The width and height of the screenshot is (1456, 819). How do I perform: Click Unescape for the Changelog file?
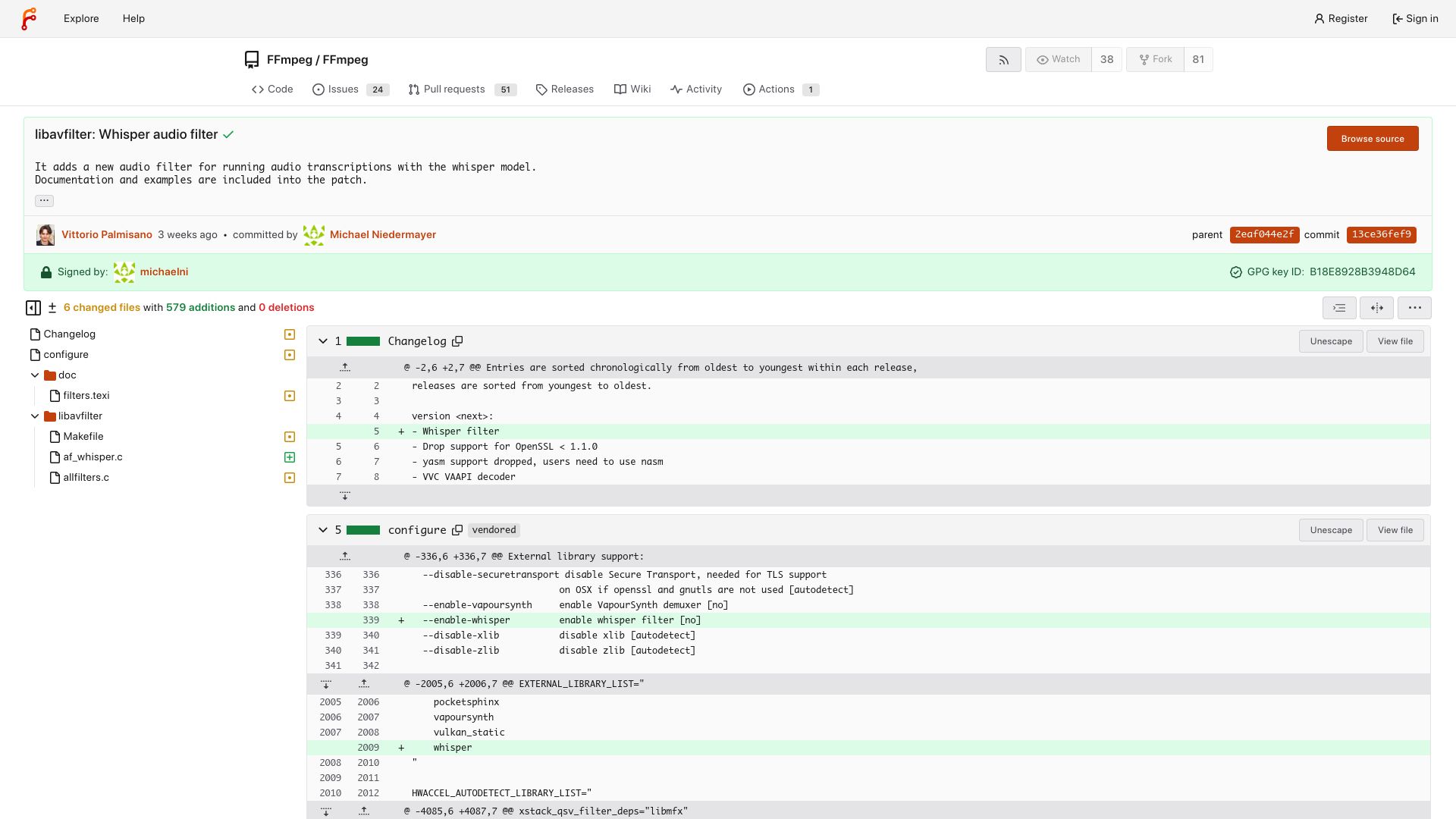(1331, 341)
